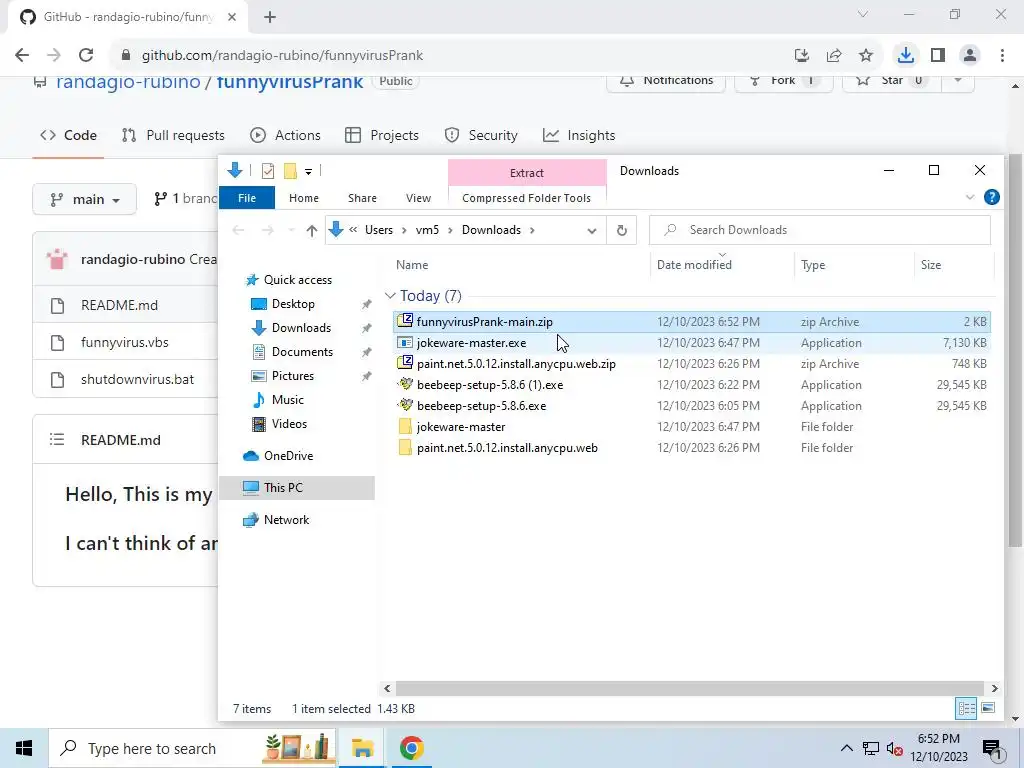
Task: Select This PC in navigation pane
Action: click(x=296, y=488)
